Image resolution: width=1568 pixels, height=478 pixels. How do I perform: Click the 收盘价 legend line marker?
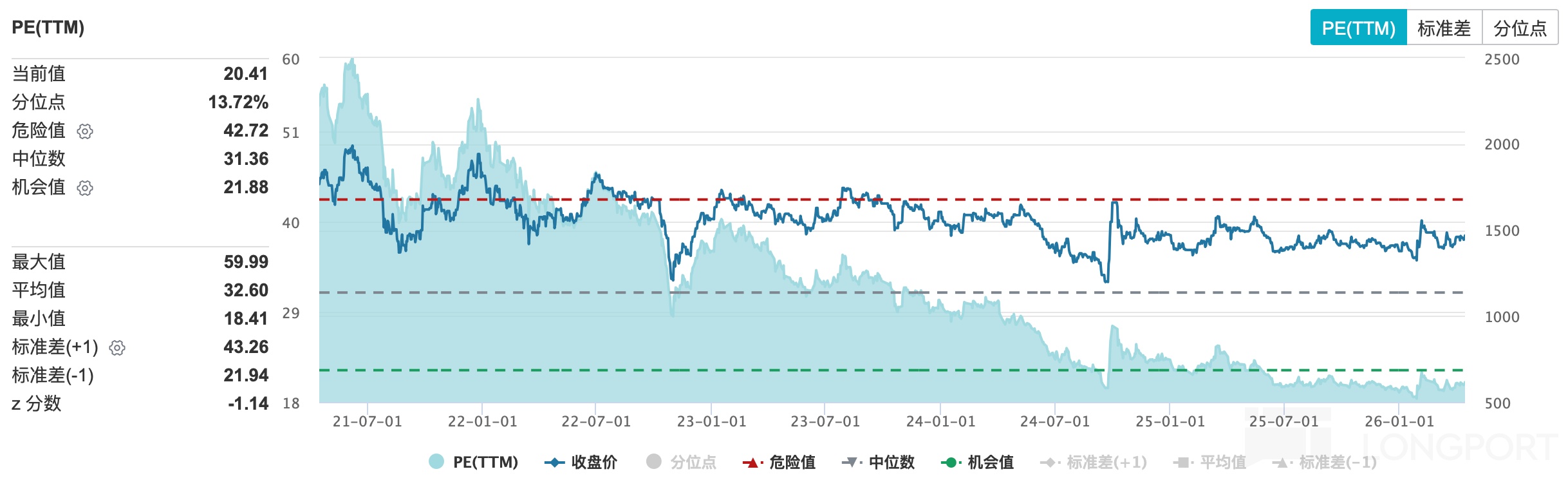point(554,463)
